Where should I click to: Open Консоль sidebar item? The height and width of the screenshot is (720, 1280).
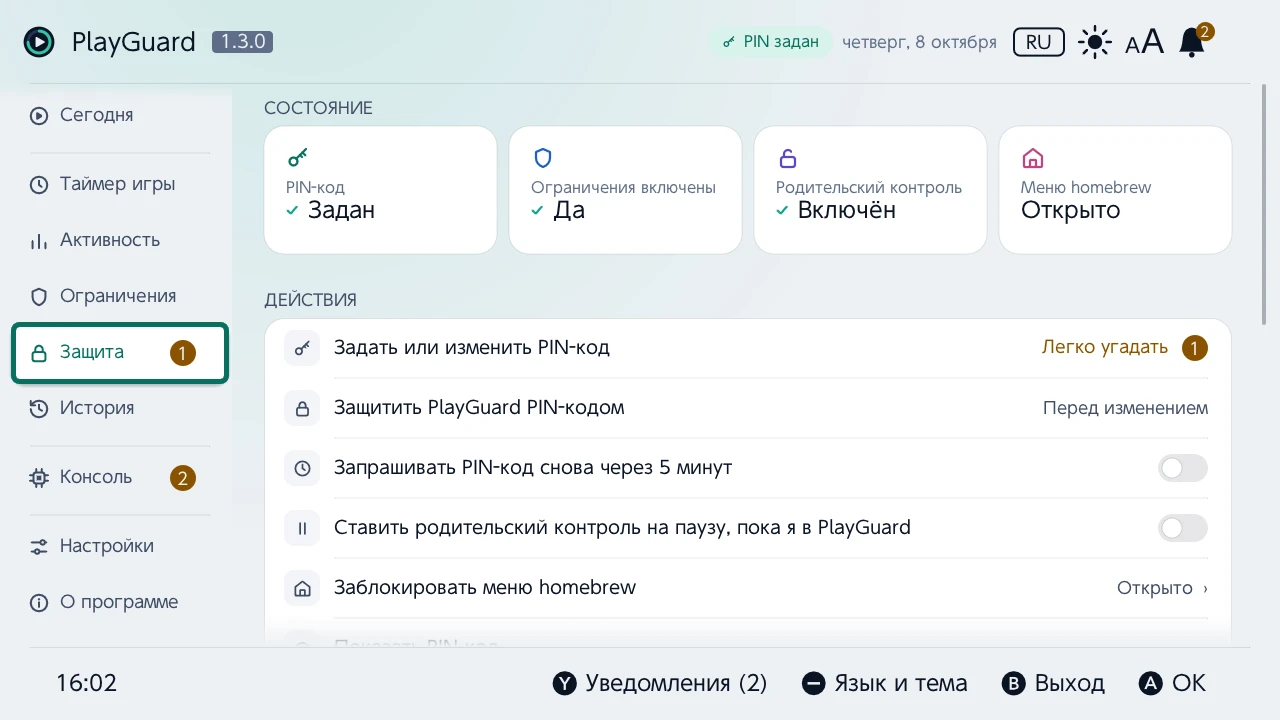pyautogui.click(x=120, y=477)
